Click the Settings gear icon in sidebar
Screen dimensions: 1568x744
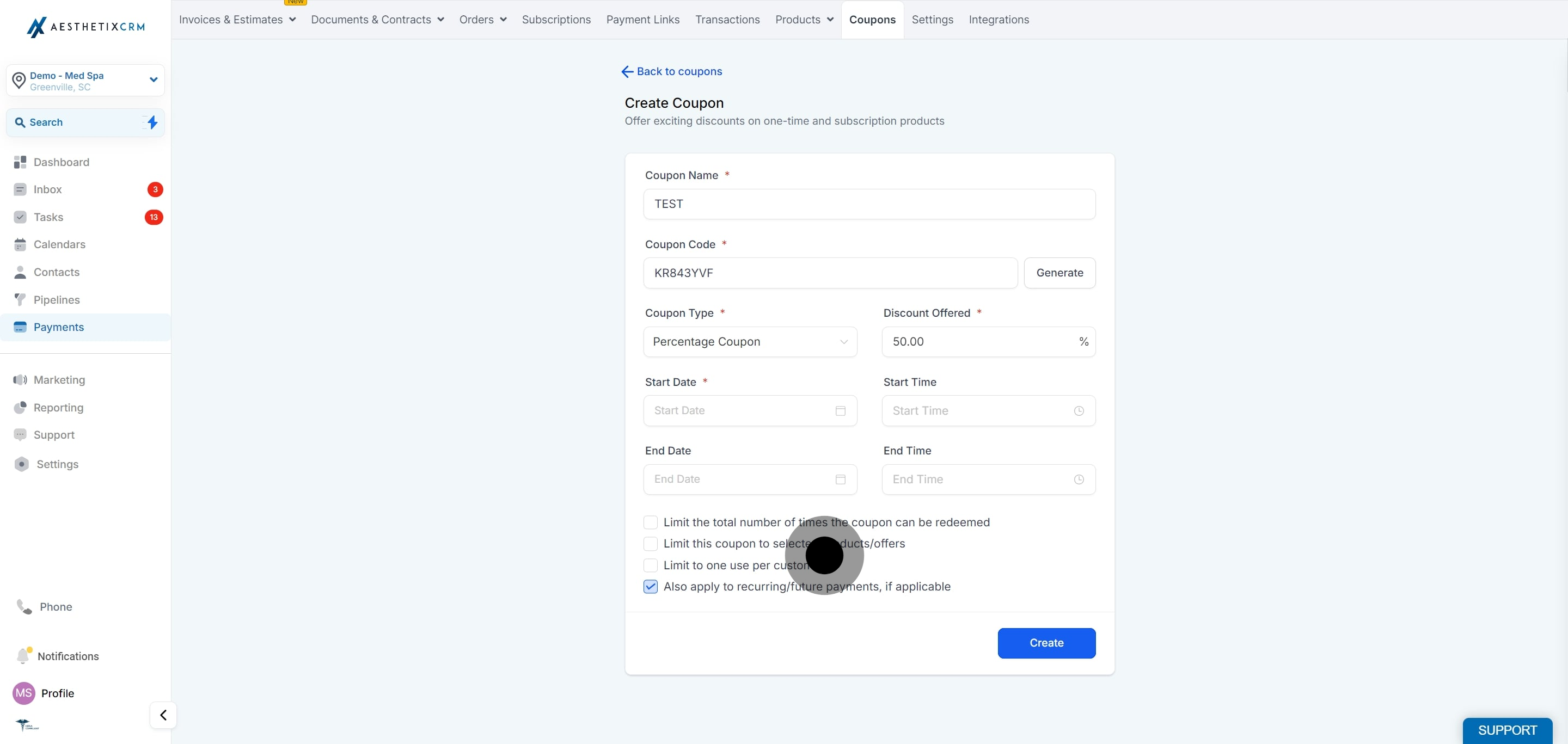22,464
